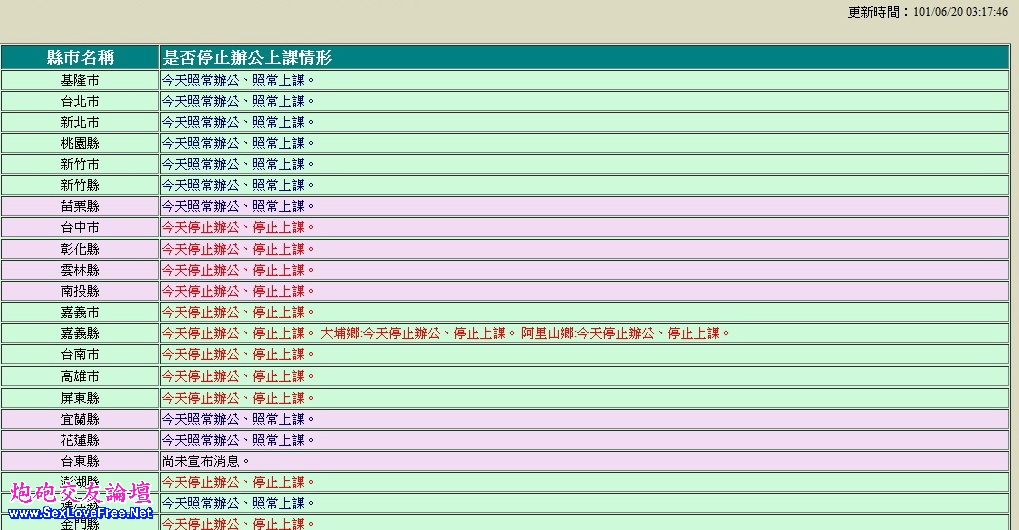Select the 台北市 county name cell

[x=80, y=101]
